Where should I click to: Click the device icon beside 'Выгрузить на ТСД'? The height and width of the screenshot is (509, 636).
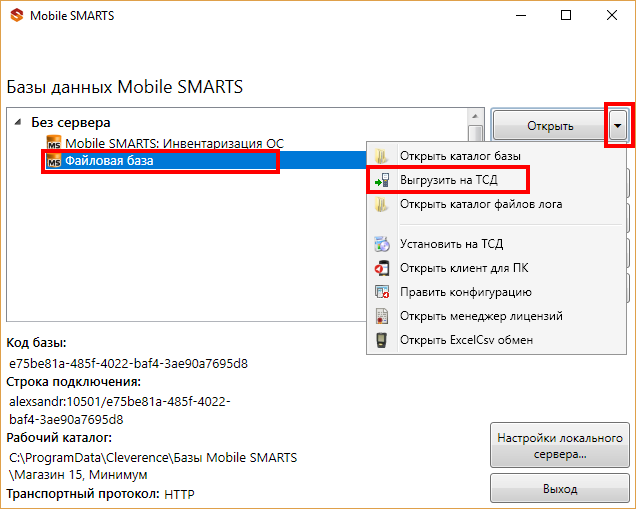tap(382, 180)
